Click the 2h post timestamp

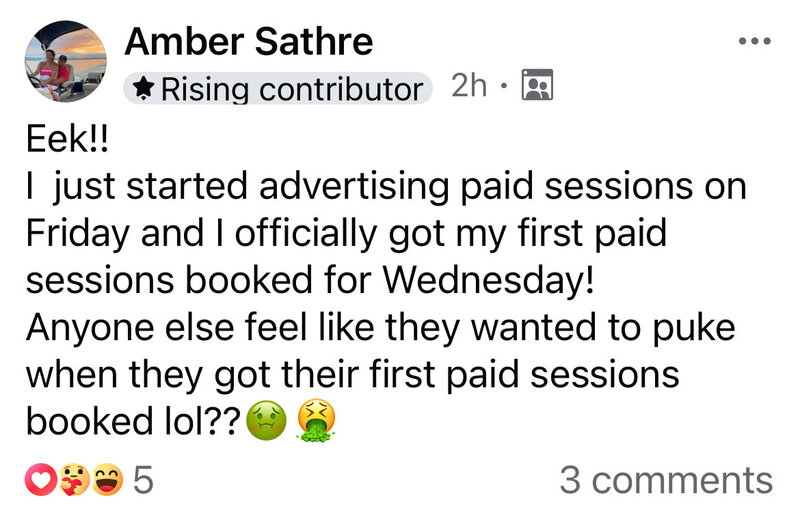point(469,87)
